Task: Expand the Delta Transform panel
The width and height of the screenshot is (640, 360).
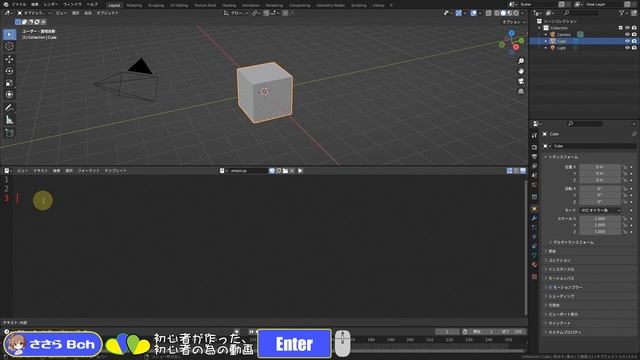Action: pos(573,242)
